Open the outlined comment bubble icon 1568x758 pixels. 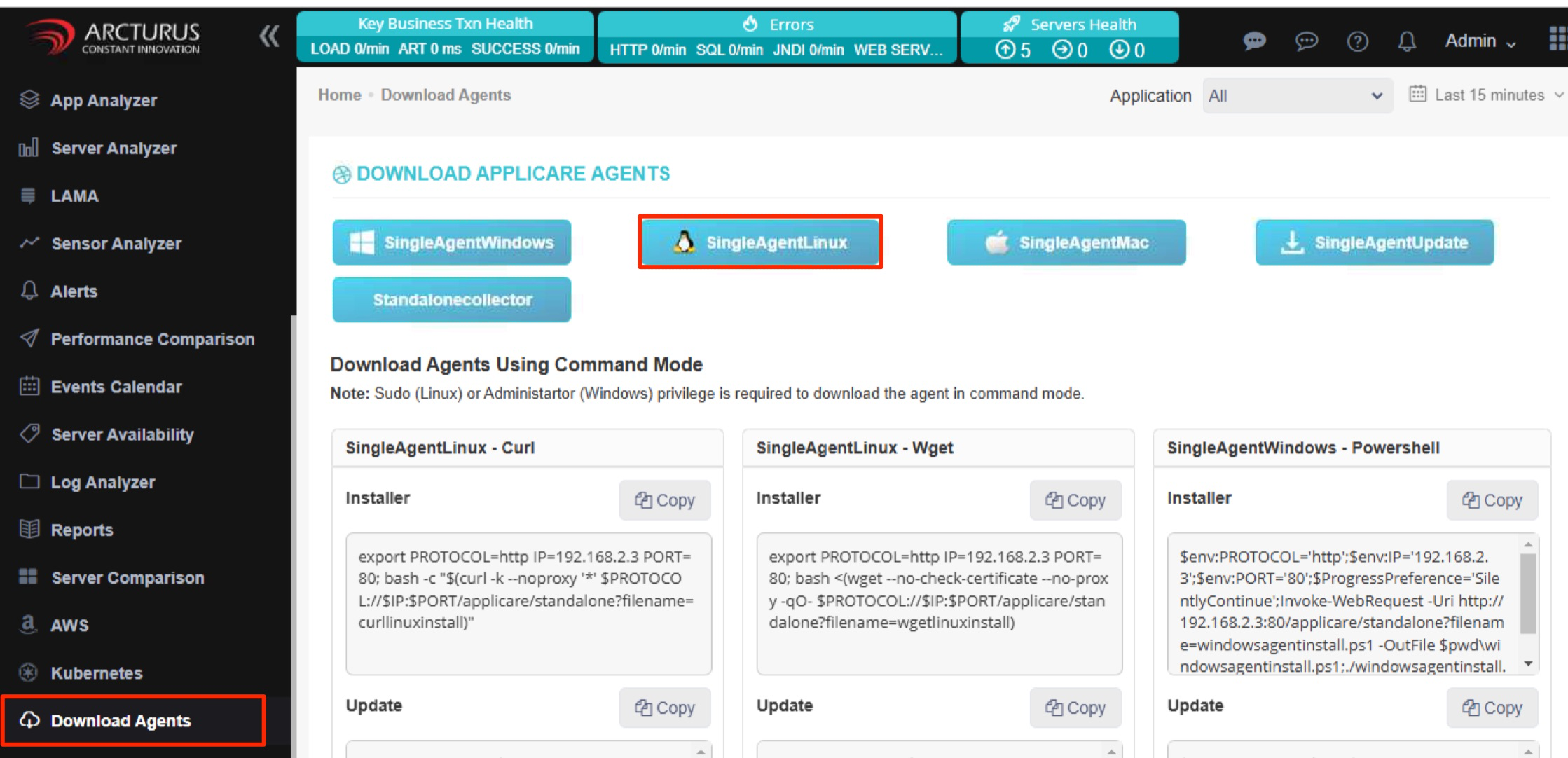click(1306, 42)
